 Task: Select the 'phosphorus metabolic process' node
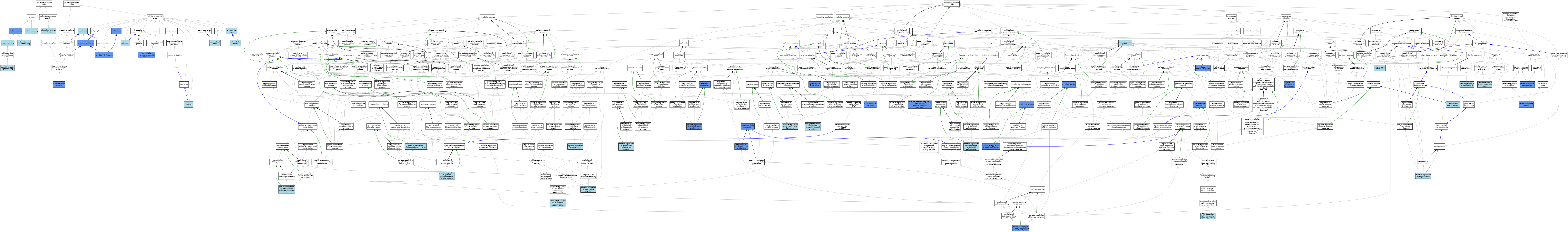pos(570,55)
